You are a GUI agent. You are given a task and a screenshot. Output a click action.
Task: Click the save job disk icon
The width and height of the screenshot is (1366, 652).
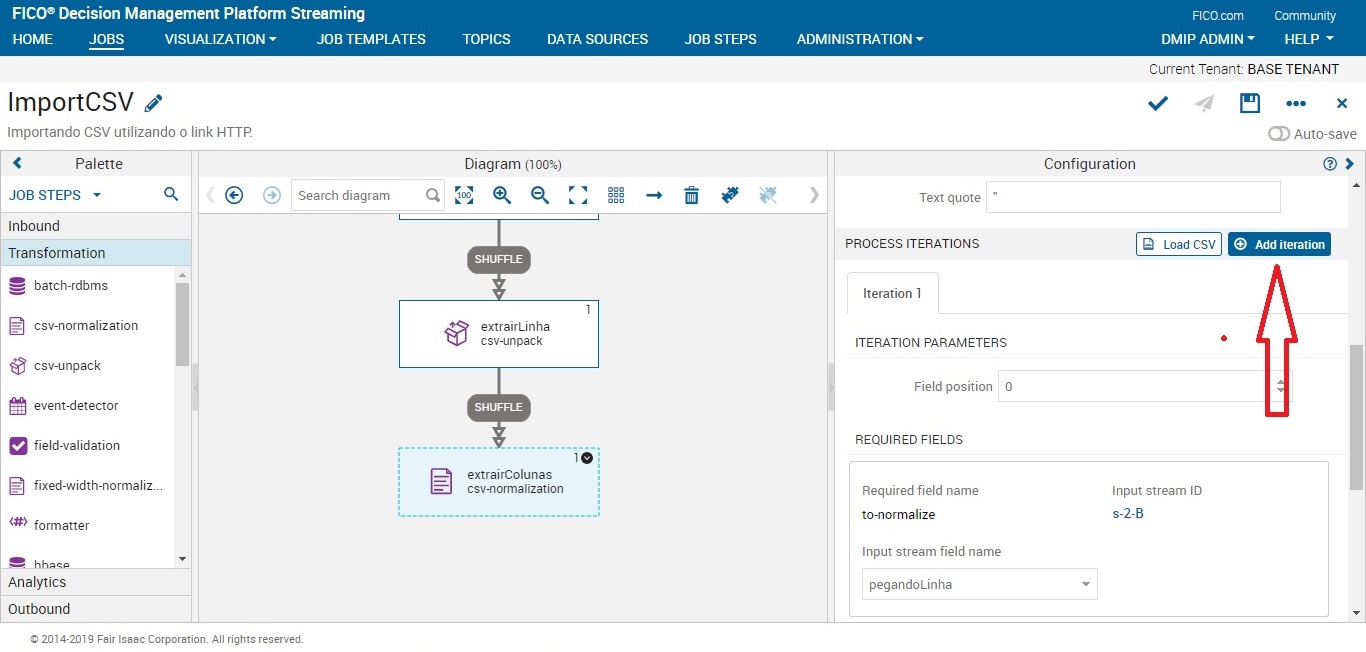tap(1249, 103)
